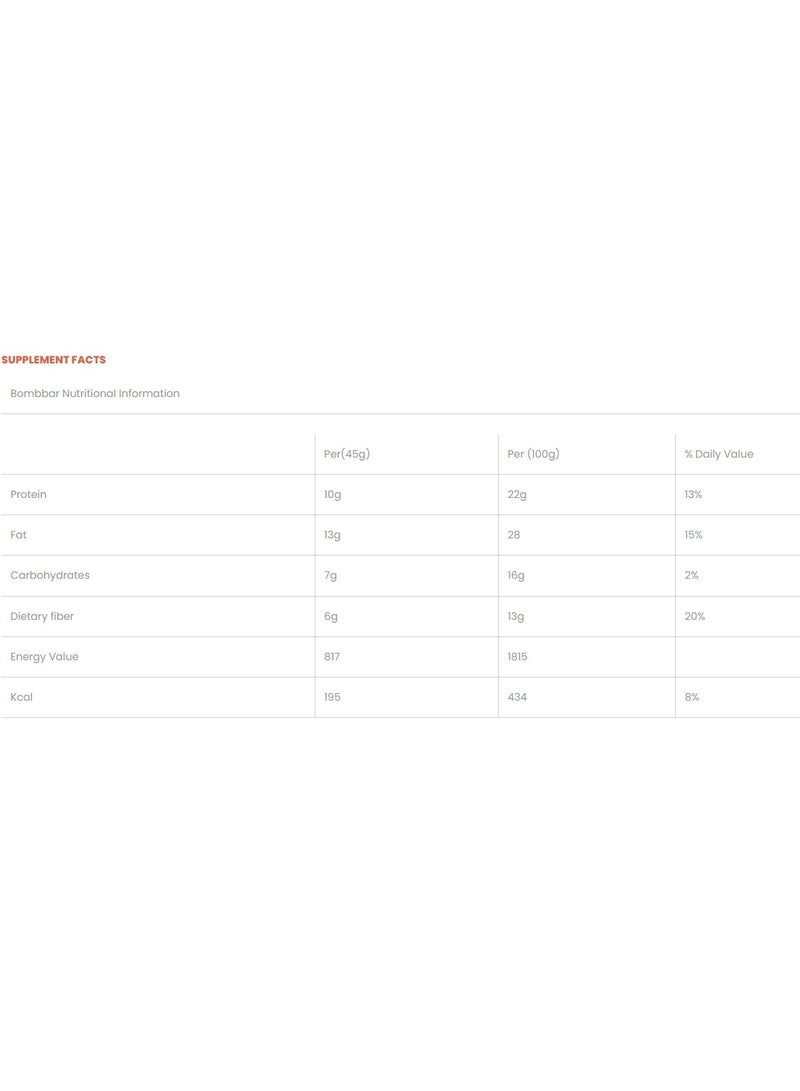Viewport: 800px width, 1091px height.
Task: Click the 1815 energy value cell
Action: (518, 657)
